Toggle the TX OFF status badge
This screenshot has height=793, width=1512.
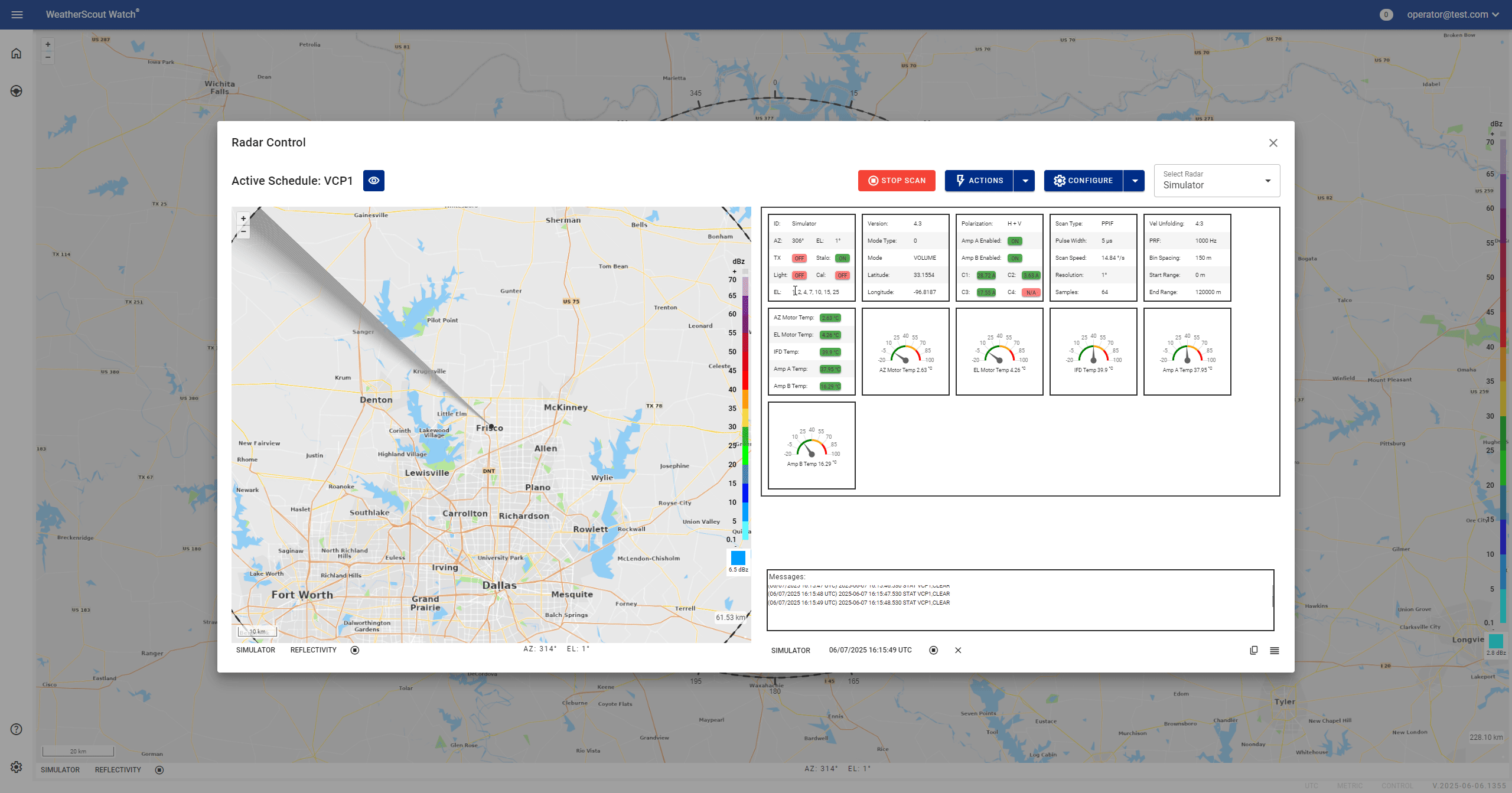(799, 258)
